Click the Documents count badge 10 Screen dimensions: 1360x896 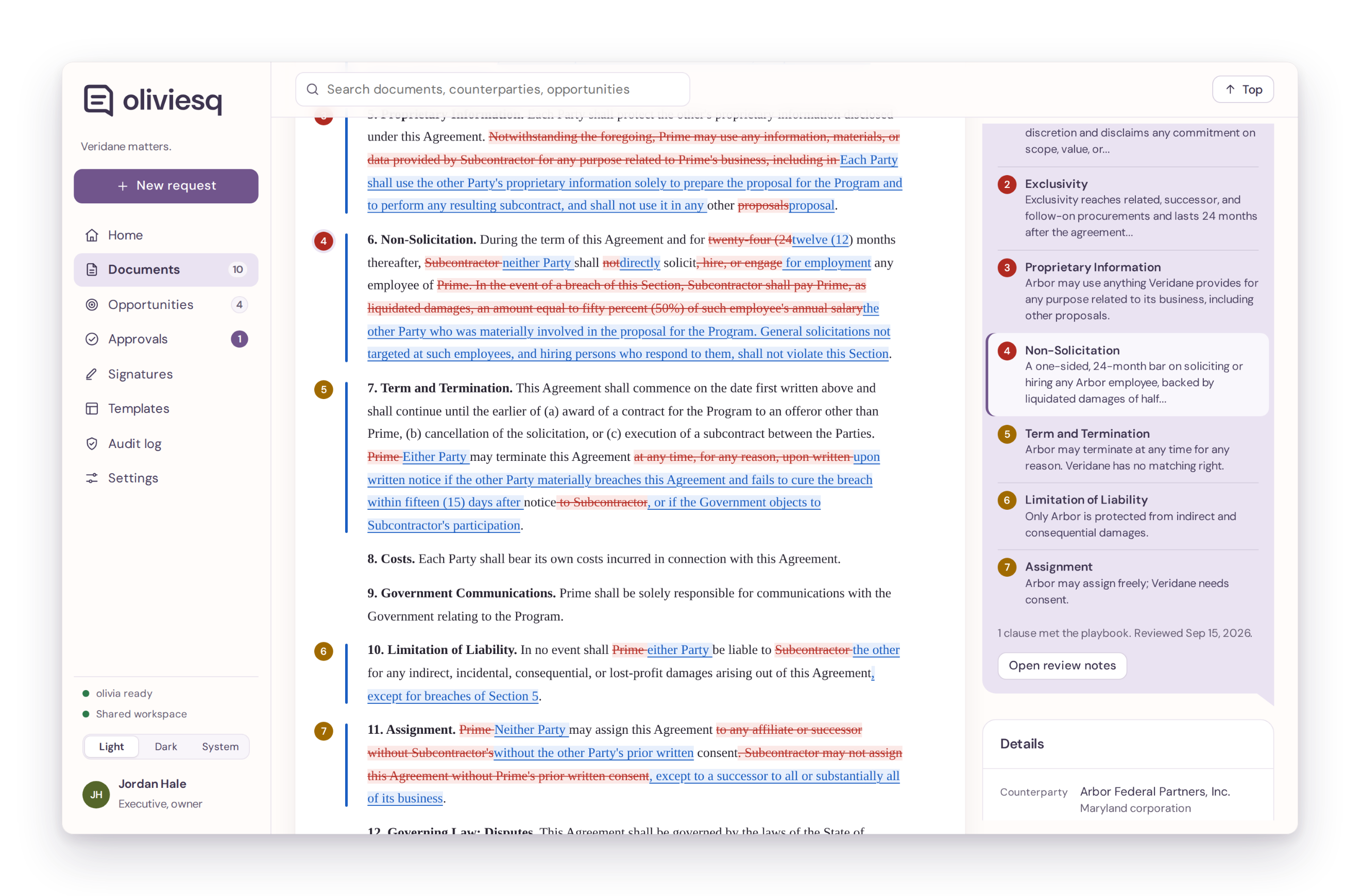(238, 270)
